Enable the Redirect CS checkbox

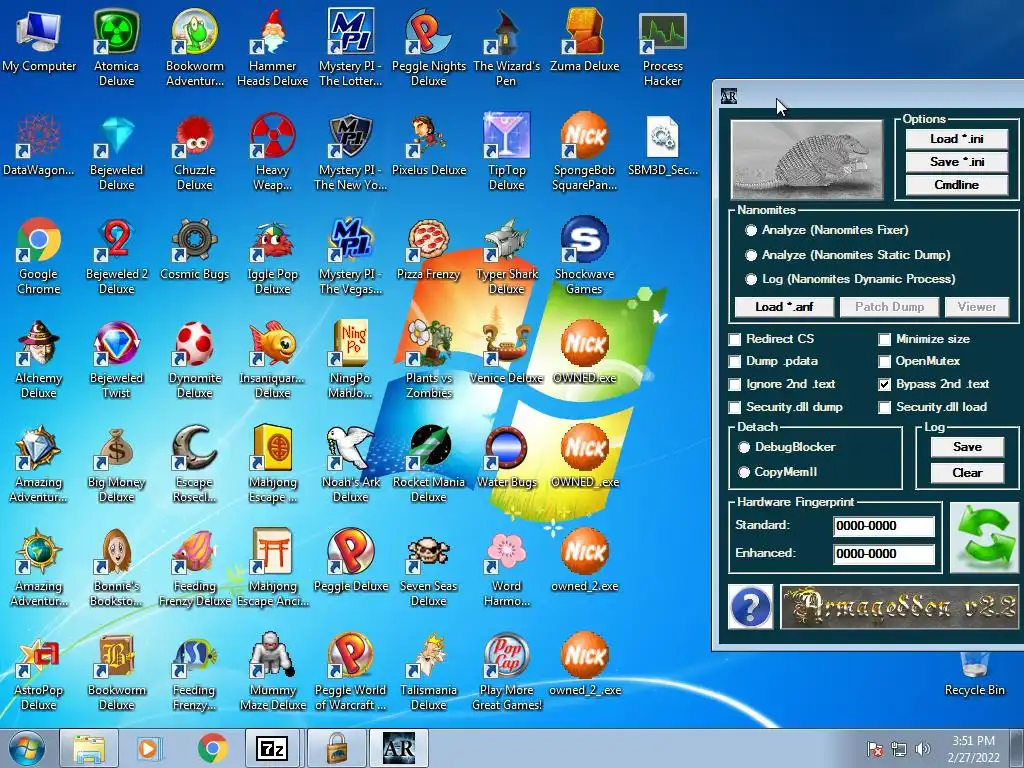[x=735, y=340]
